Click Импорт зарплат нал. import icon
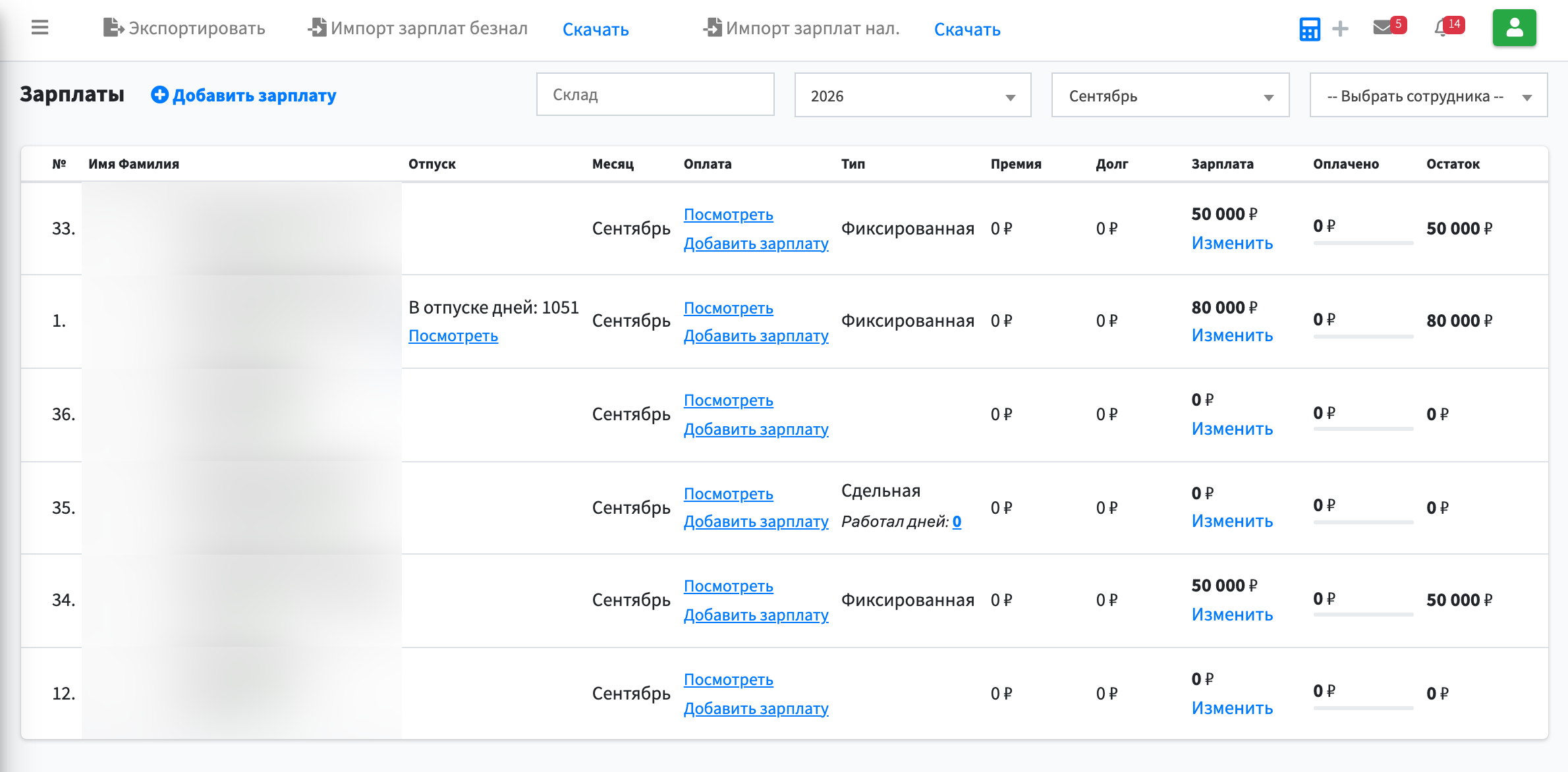Screen dimensions: 1568x772 pyautogui.click(x=712, y=28)
